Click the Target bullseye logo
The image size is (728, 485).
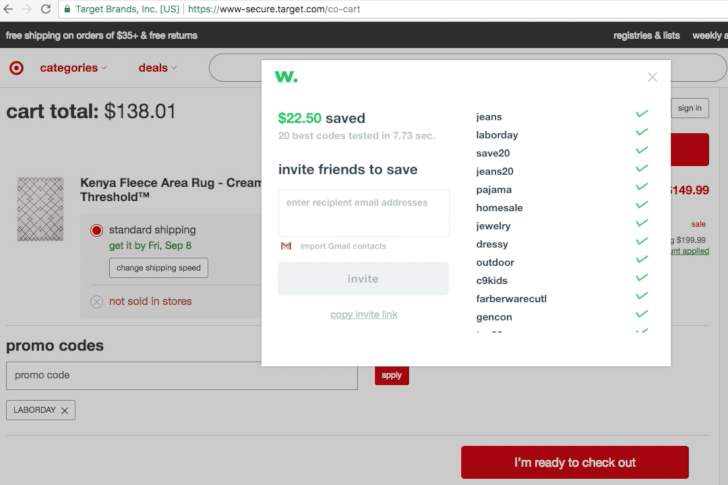point(16,68)
